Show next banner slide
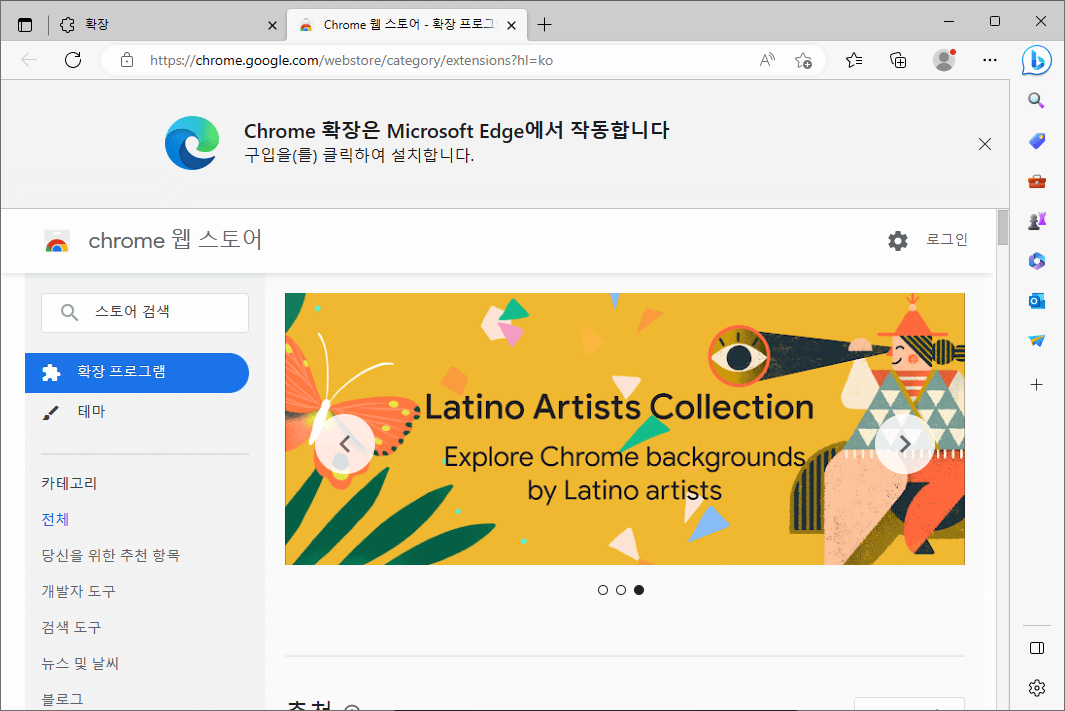Viewport: 1065px width, 711px height. (904, 444)
